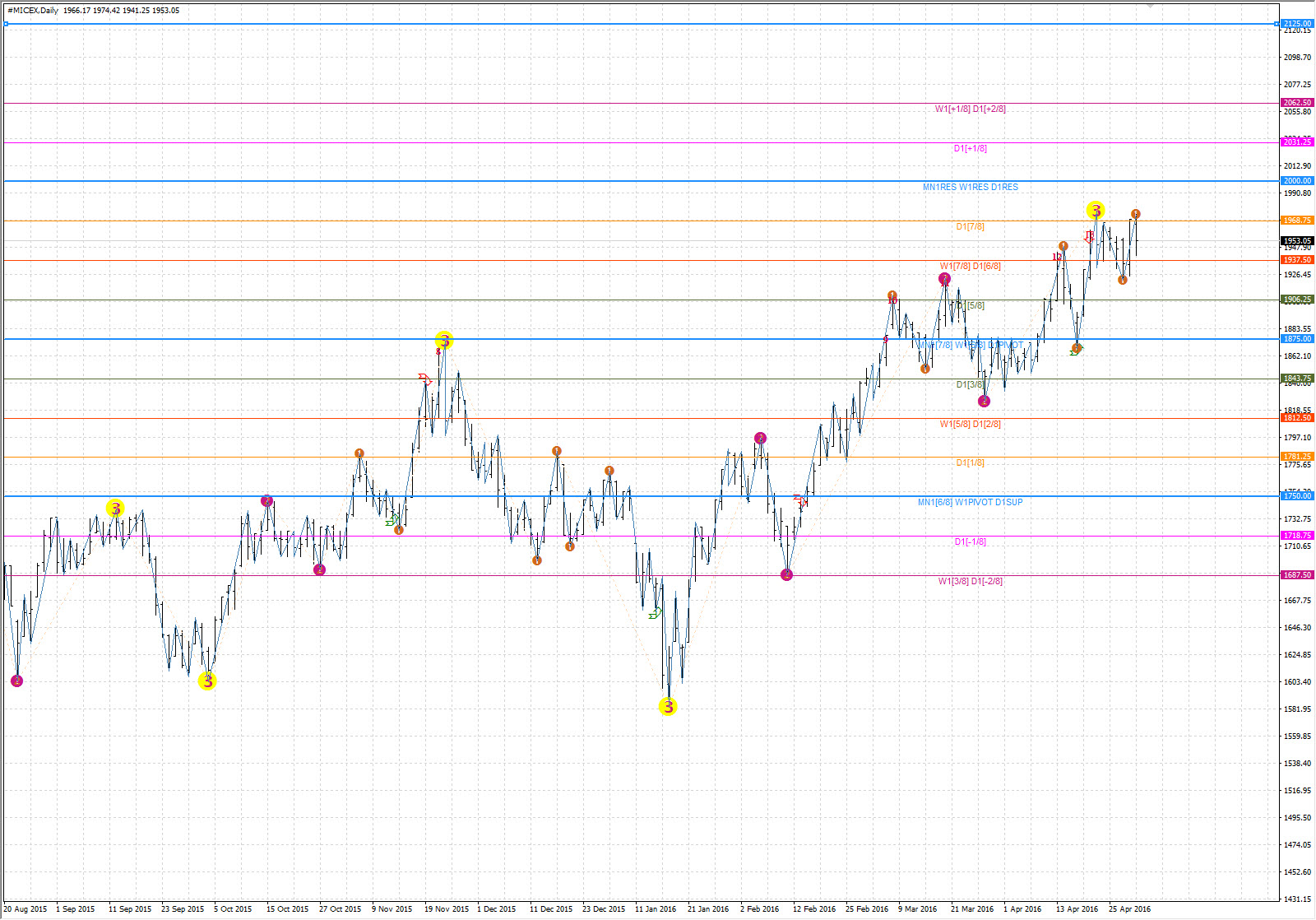Select the orange 1 marker at the latest bar
Screen dimensions: 1316x920
[x=1135, y=214]
